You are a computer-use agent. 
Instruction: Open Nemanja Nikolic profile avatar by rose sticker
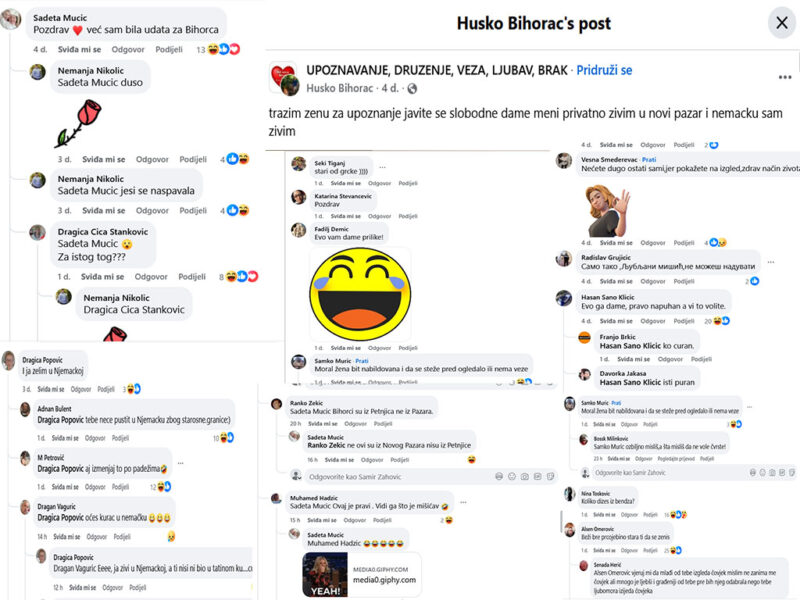[x=37, y=72]
